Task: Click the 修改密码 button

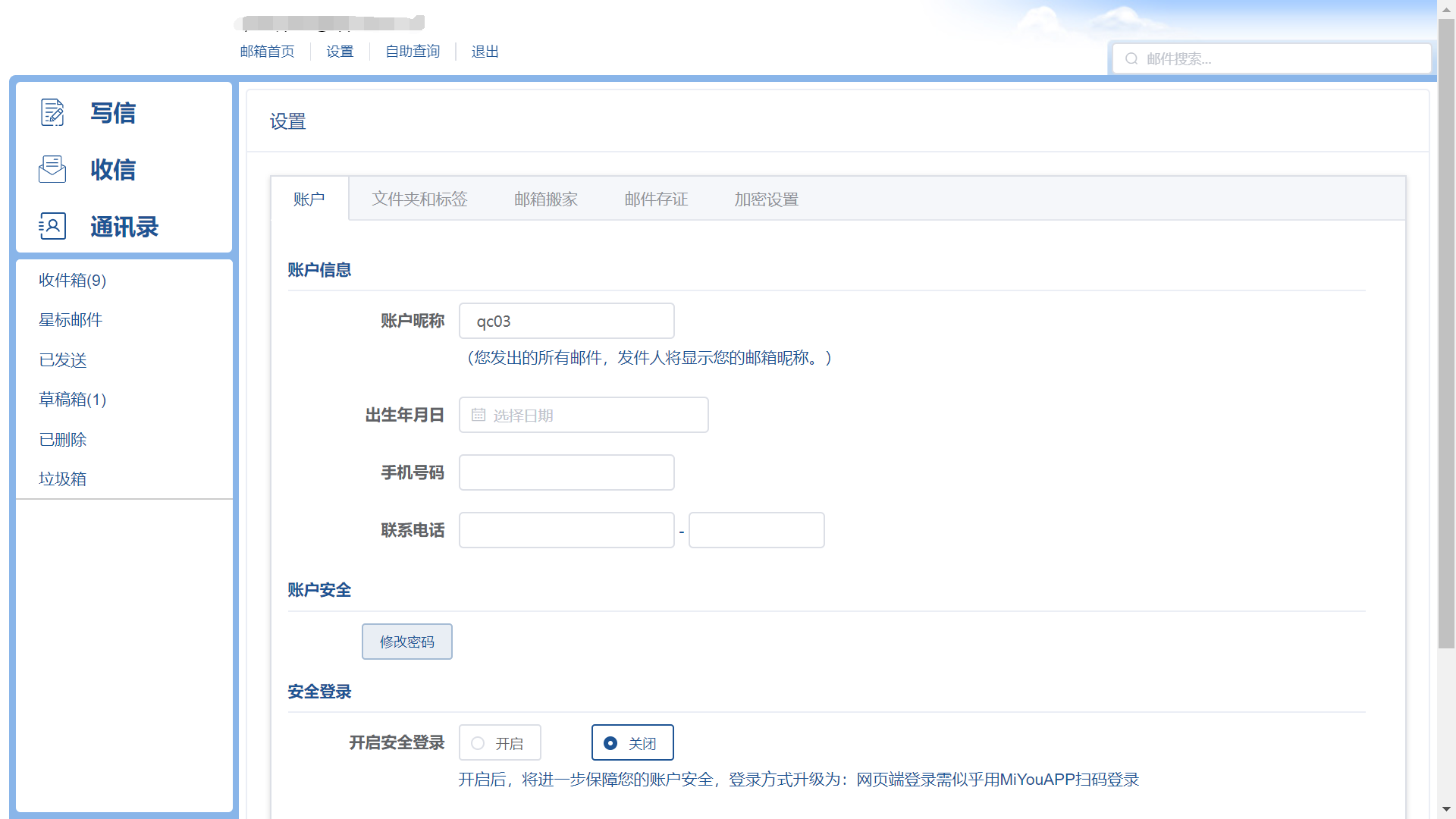Action: click(x=407, y=642)
